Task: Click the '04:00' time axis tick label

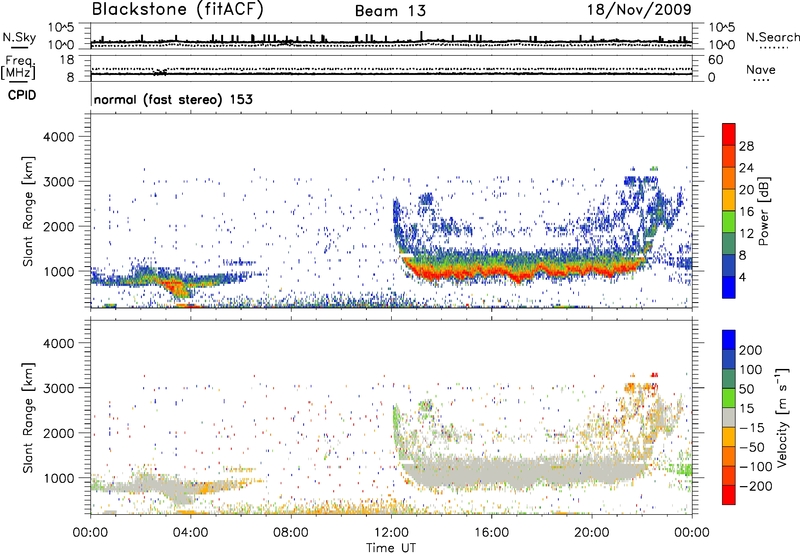Action: point(190,533)
